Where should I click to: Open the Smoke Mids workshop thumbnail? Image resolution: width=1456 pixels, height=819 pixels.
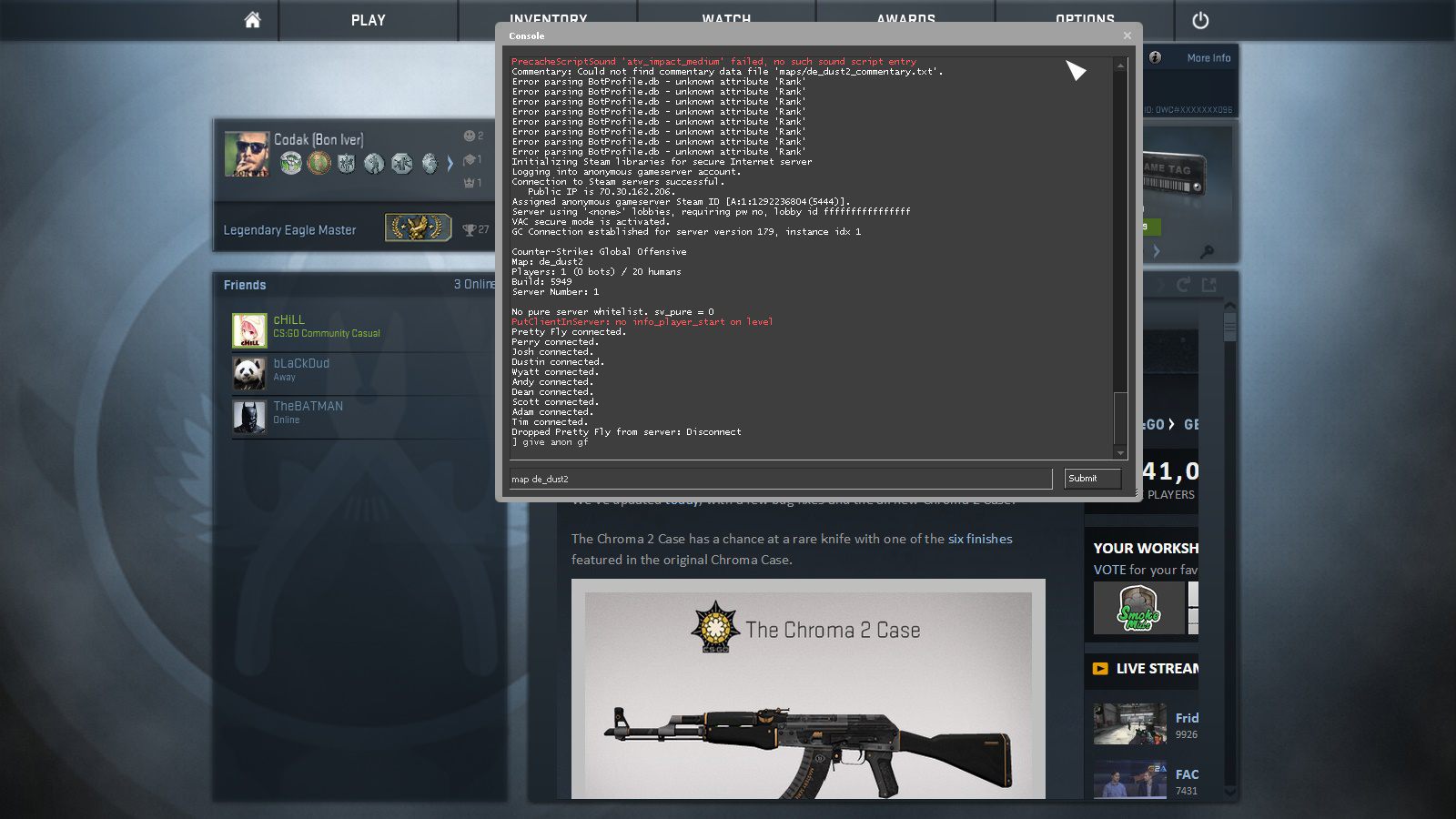pyautogui.click(x=1138, y=608)
